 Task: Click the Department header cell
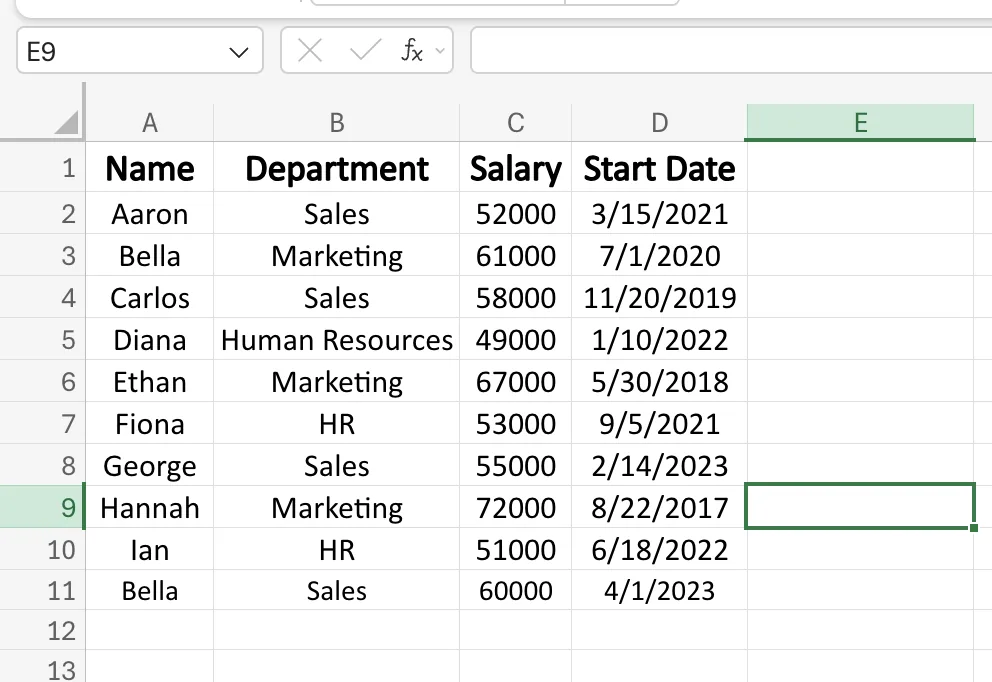pos(337,168)
